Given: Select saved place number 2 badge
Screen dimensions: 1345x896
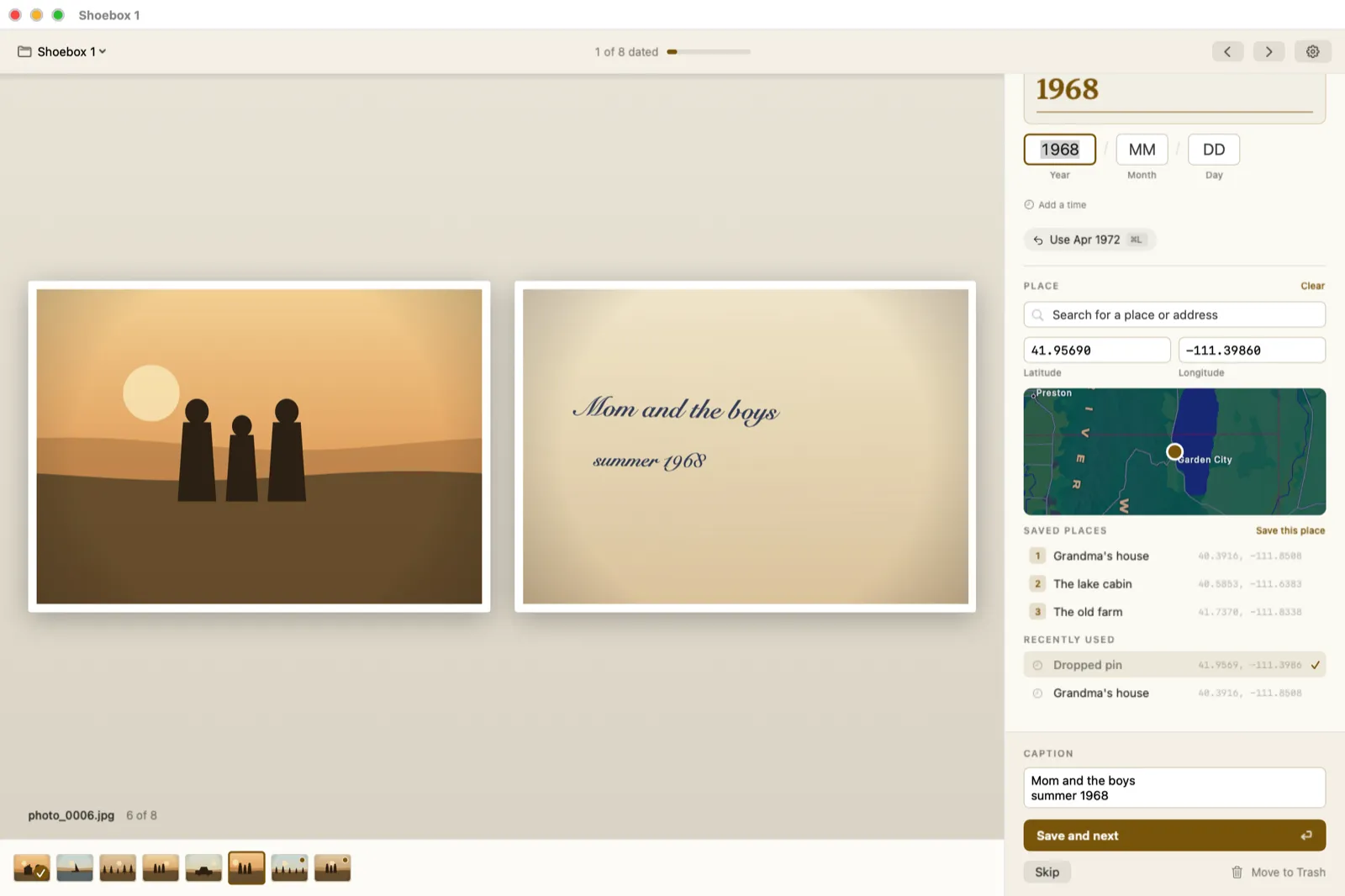Looking at the screenshot, I should (1037, 584).
